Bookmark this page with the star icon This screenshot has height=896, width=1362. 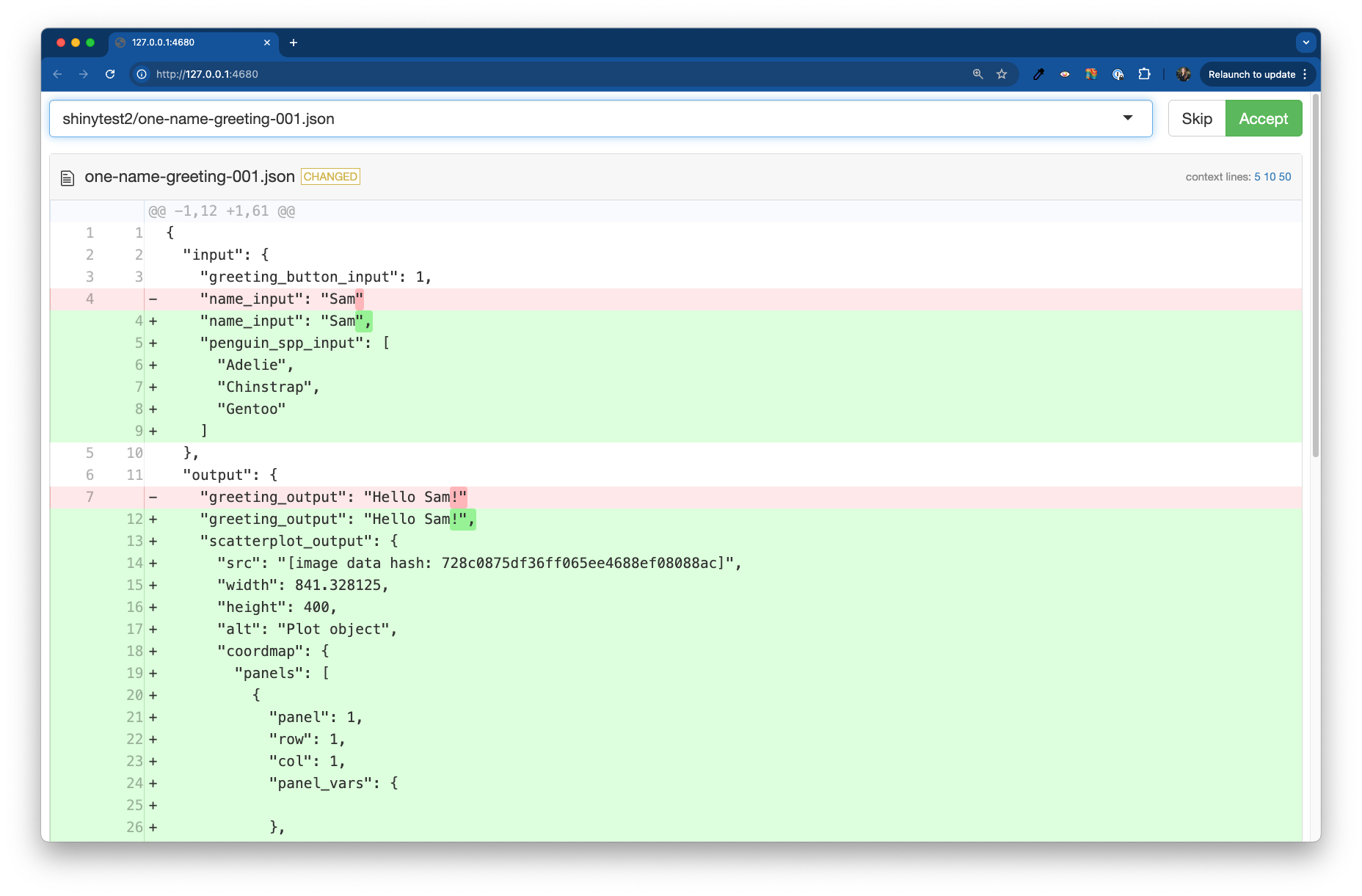(1002, 74)
